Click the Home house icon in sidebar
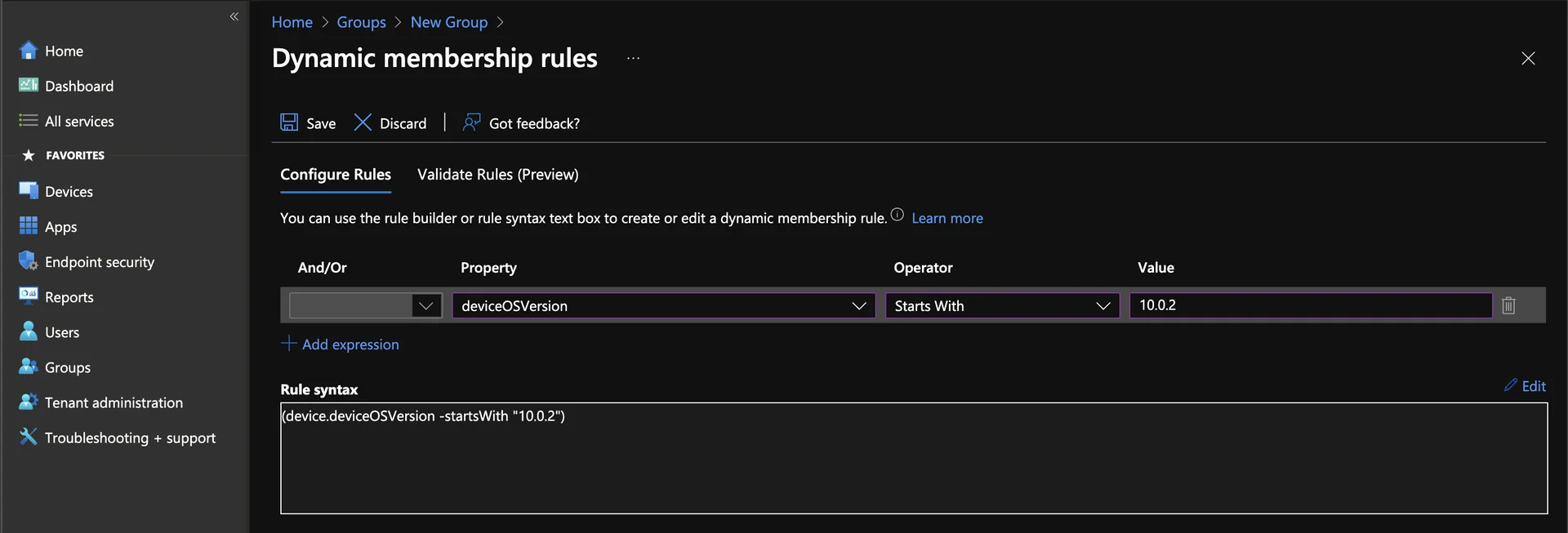Image resolution: width=1568 pixels, height=533 pixels. (x=29, y=51)
